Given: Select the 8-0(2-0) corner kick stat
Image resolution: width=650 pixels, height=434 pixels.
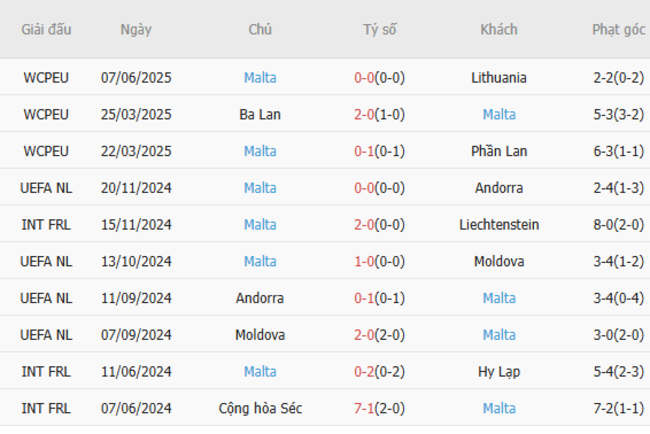Looking at the screenshot, I should pyautogui.click(x=618, y=224).
